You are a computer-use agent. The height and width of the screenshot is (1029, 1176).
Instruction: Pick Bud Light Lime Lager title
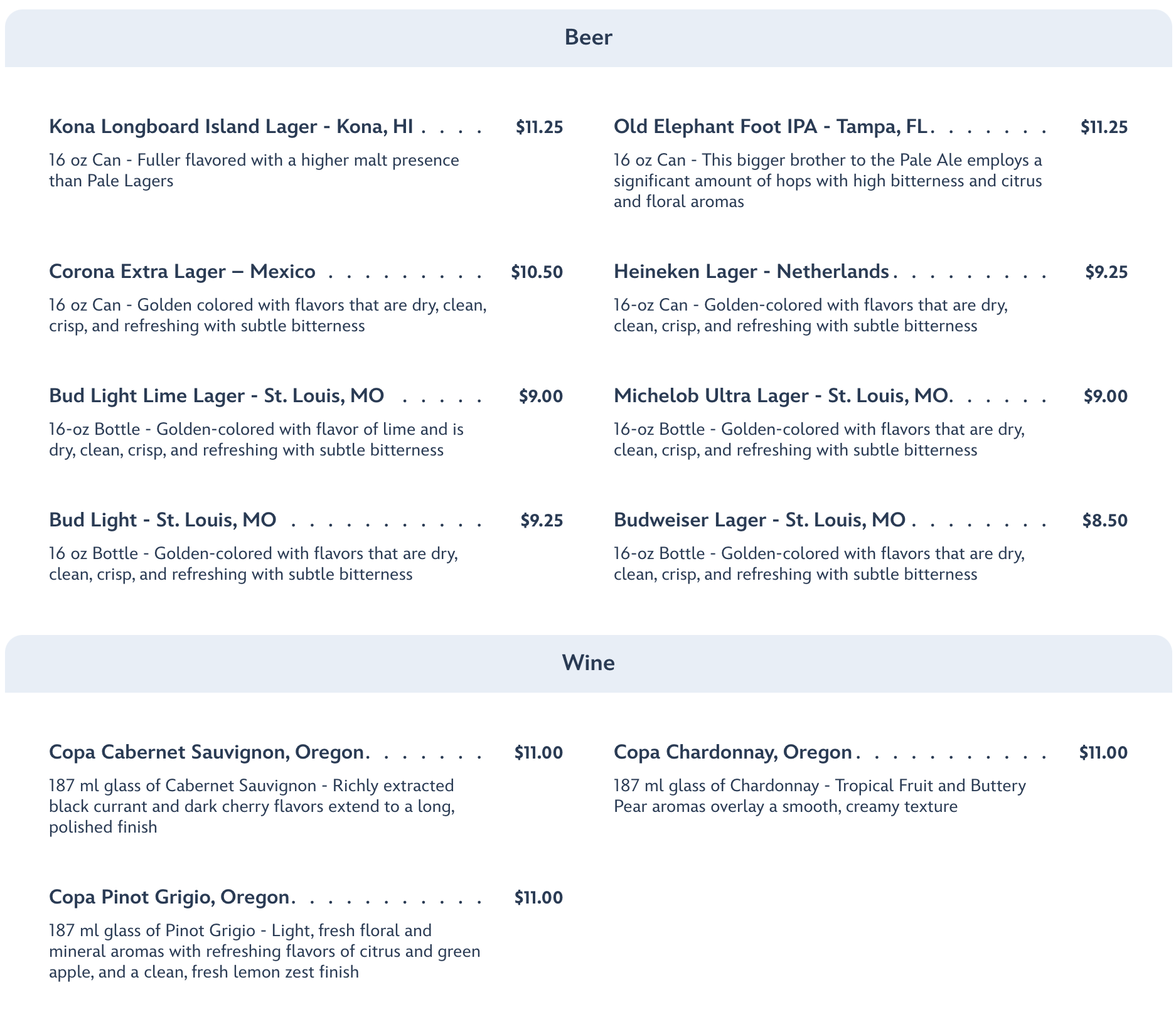[x=216, y=396]
